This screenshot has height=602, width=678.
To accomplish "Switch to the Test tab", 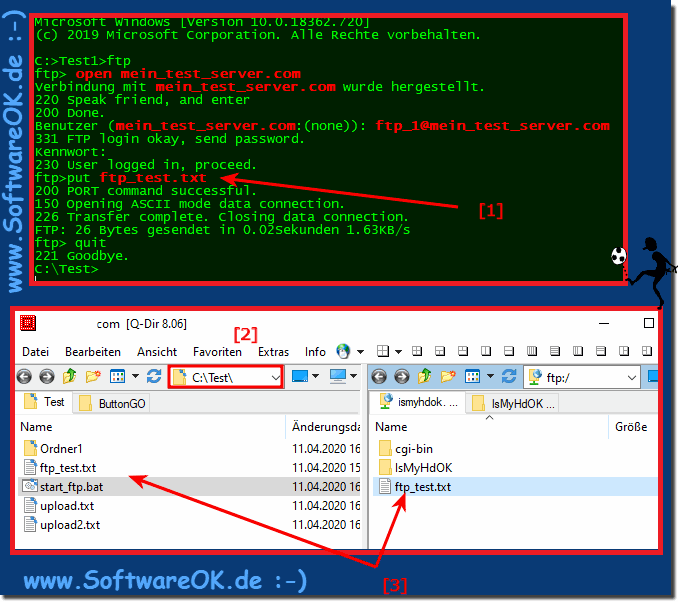I will coord(44,402).
